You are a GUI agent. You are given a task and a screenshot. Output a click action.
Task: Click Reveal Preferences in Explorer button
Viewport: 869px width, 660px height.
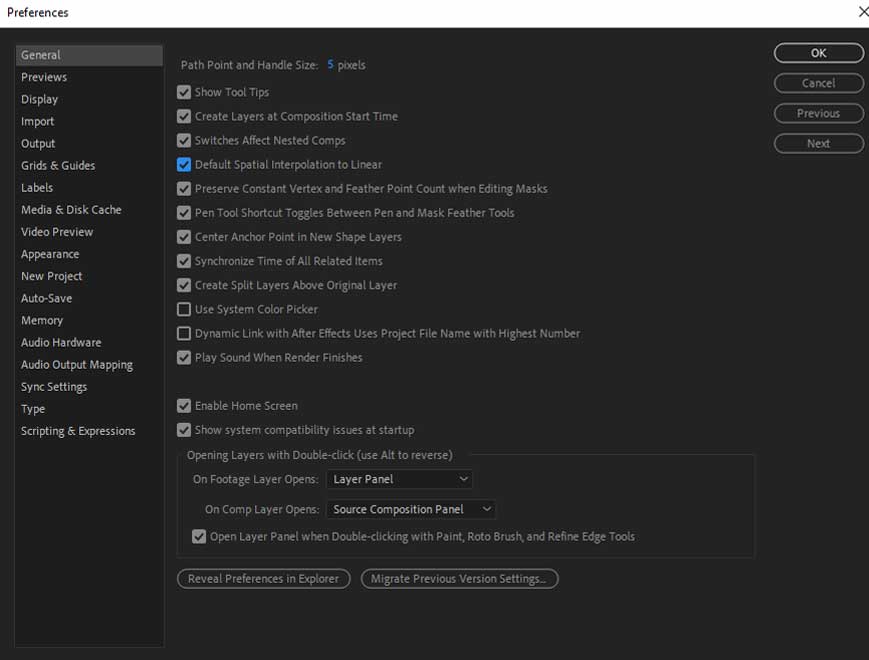[263, 579]
